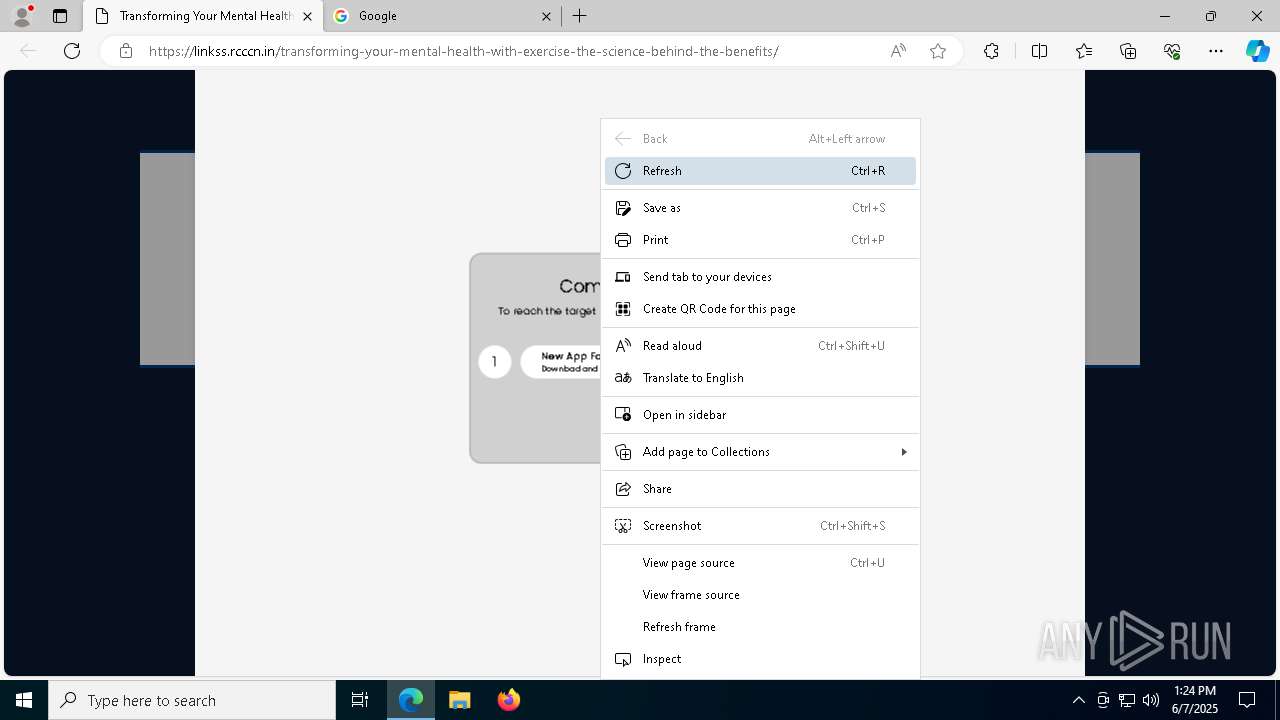Select Create QR Code for this page
Image resolution: width=1280 pixels, height=720 pixels.
coord(760,309)
